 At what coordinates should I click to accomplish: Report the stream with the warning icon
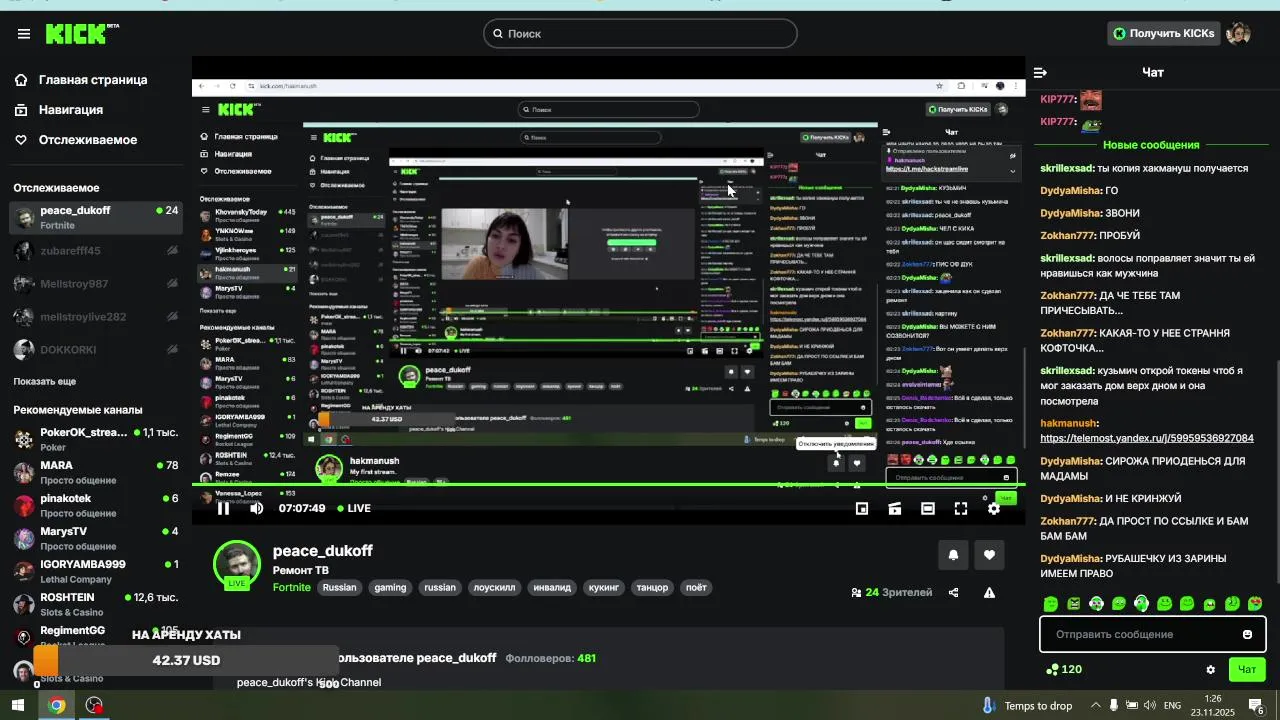pos(989,592)
